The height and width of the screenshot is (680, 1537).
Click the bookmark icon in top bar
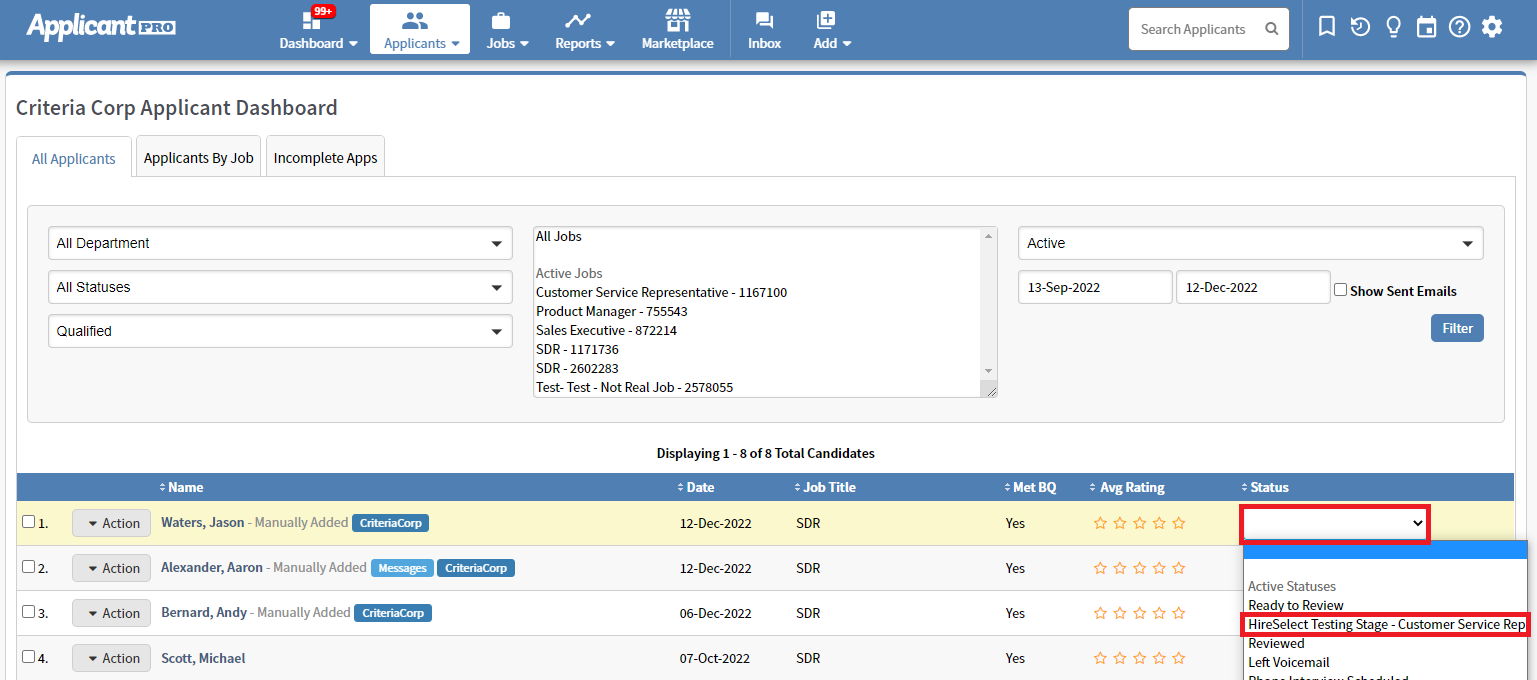pos(1327,27)
